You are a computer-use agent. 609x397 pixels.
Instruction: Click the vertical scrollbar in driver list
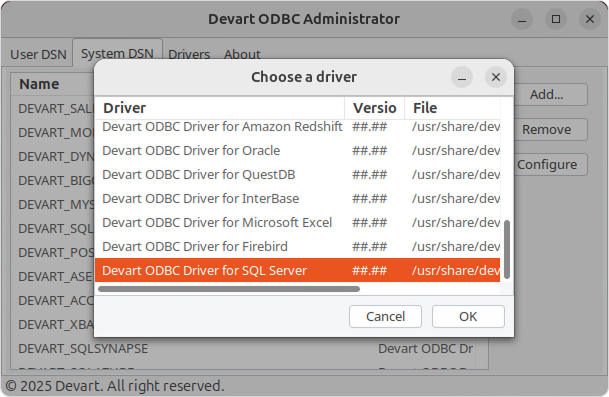pos(506,249)
